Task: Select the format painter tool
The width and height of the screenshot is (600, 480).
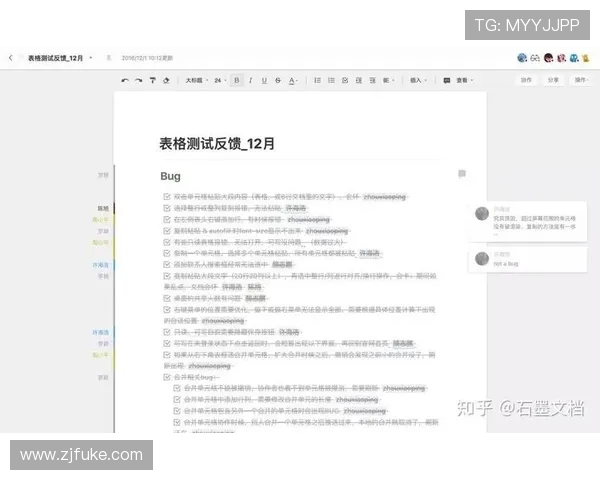Action: pos(152,80)
